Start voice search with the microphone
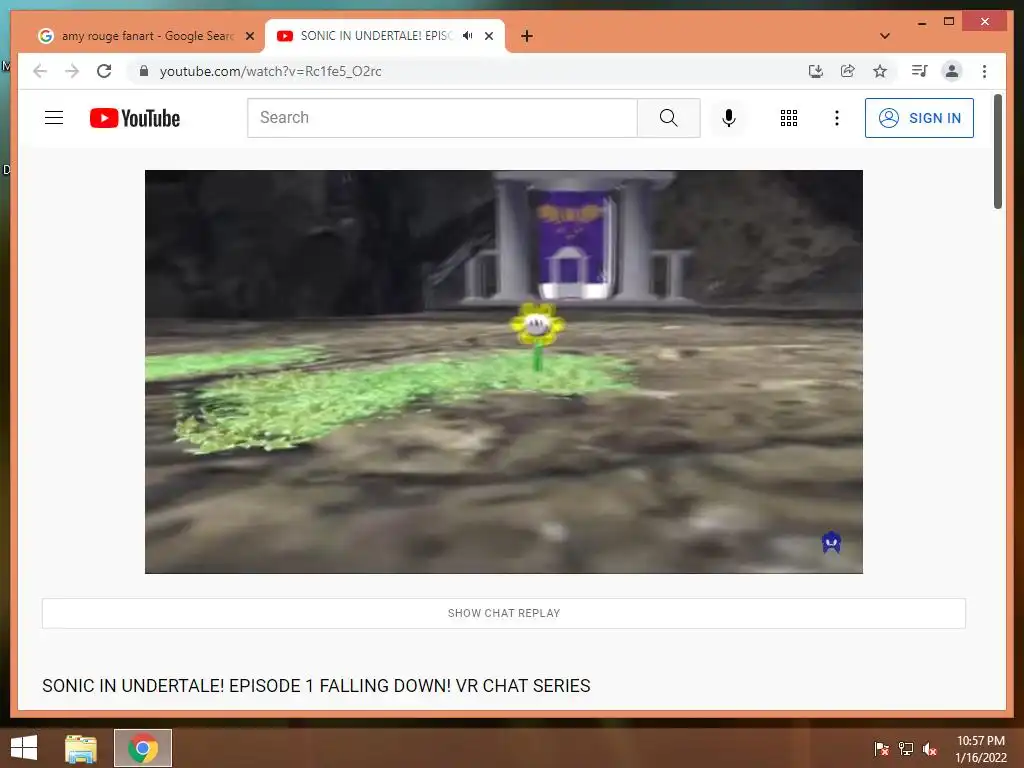The image size is (1024, 768). click(729, 118)
